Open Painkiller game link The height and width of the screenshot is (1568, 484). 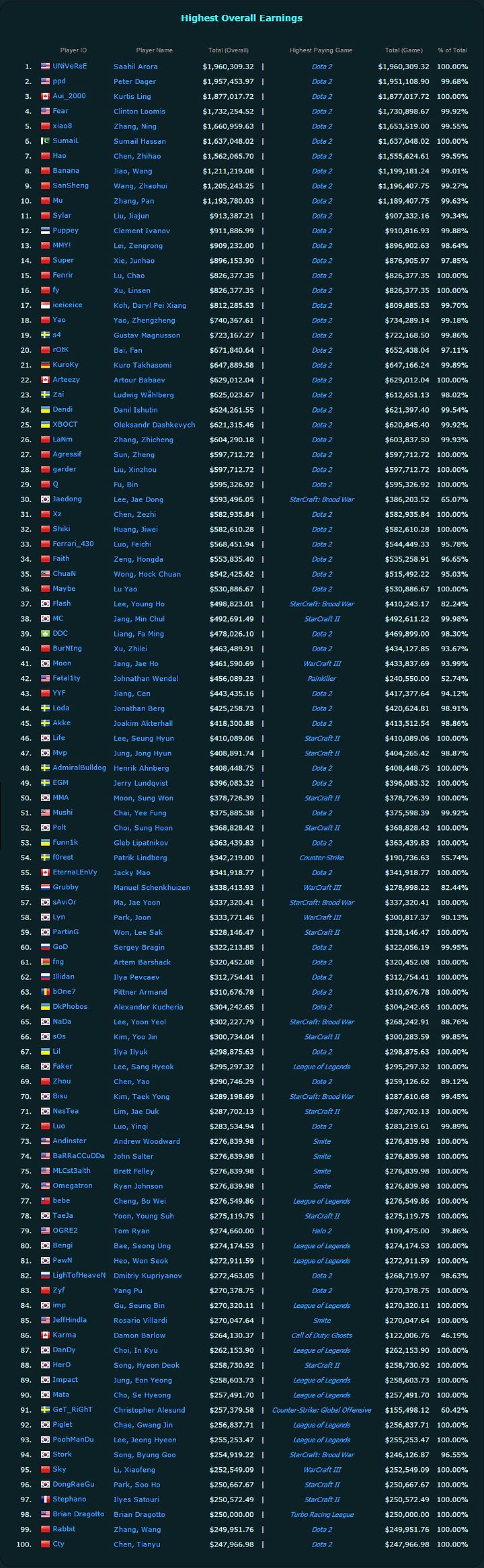tap(321, 679)
